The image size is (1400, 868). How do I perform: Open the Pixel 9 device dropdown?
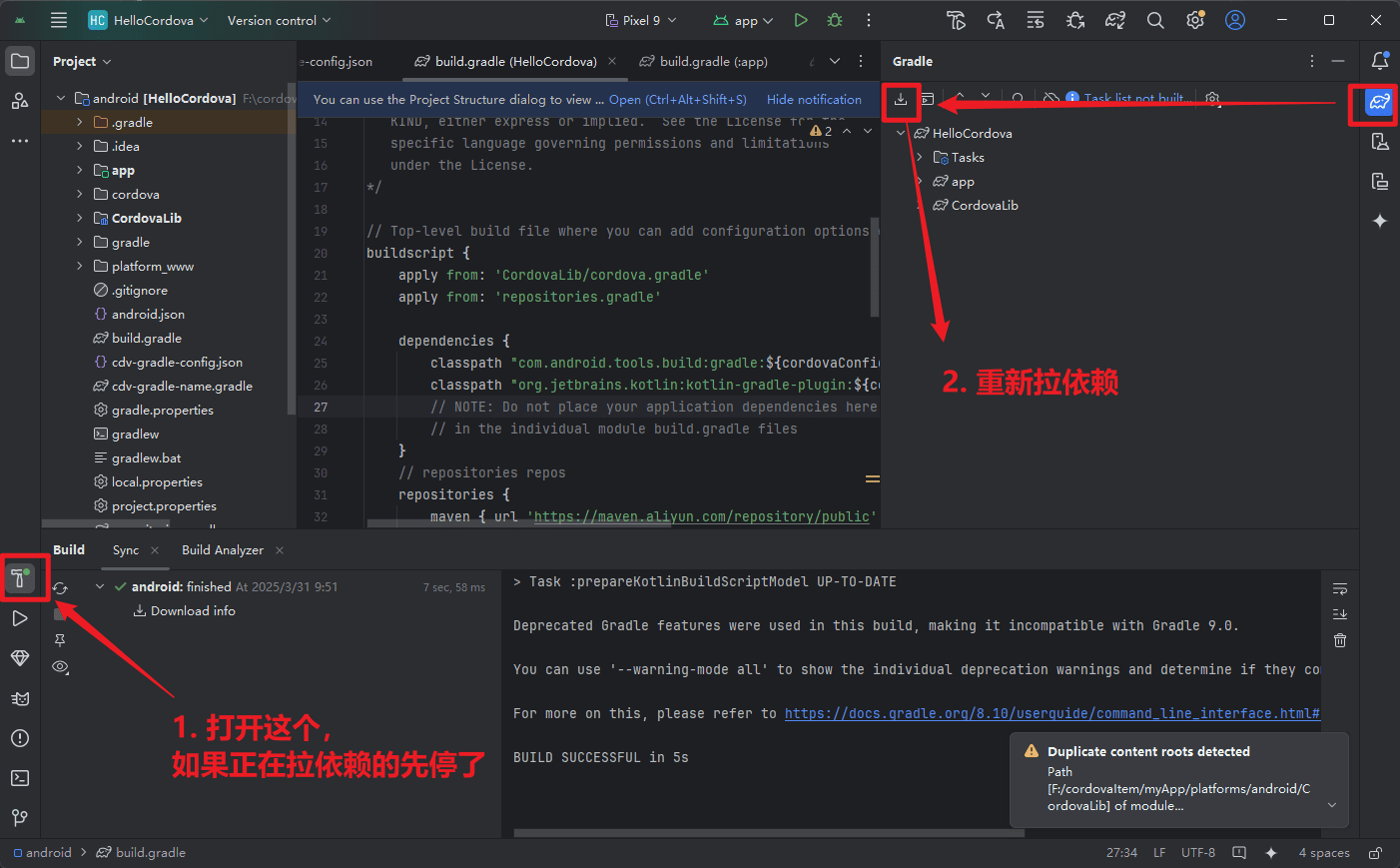pos(641,20)
